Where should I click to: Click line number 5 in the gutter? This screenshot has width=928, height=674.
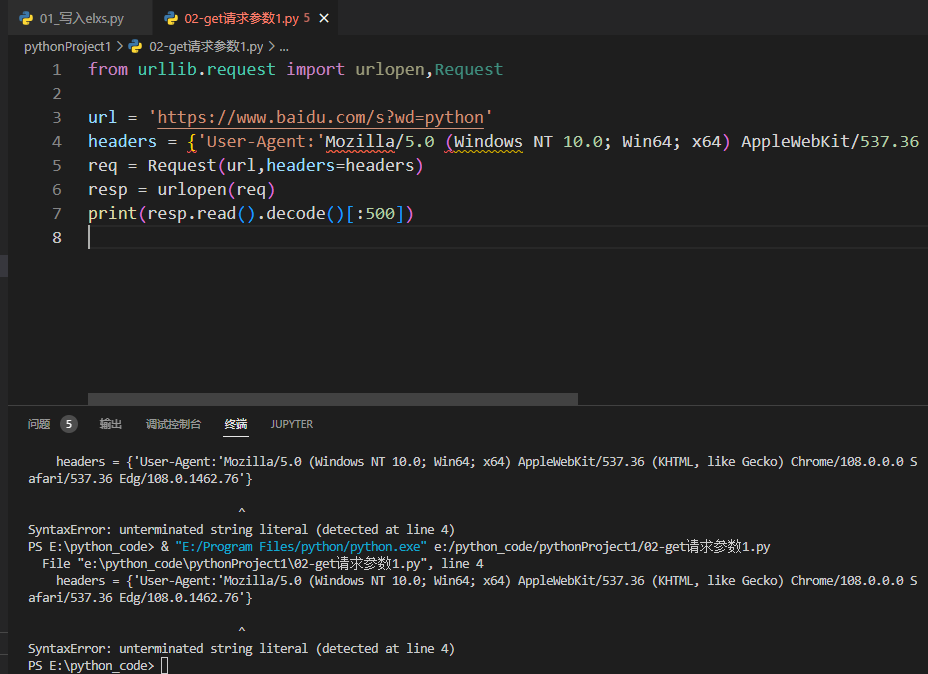[x=57, y=166]
